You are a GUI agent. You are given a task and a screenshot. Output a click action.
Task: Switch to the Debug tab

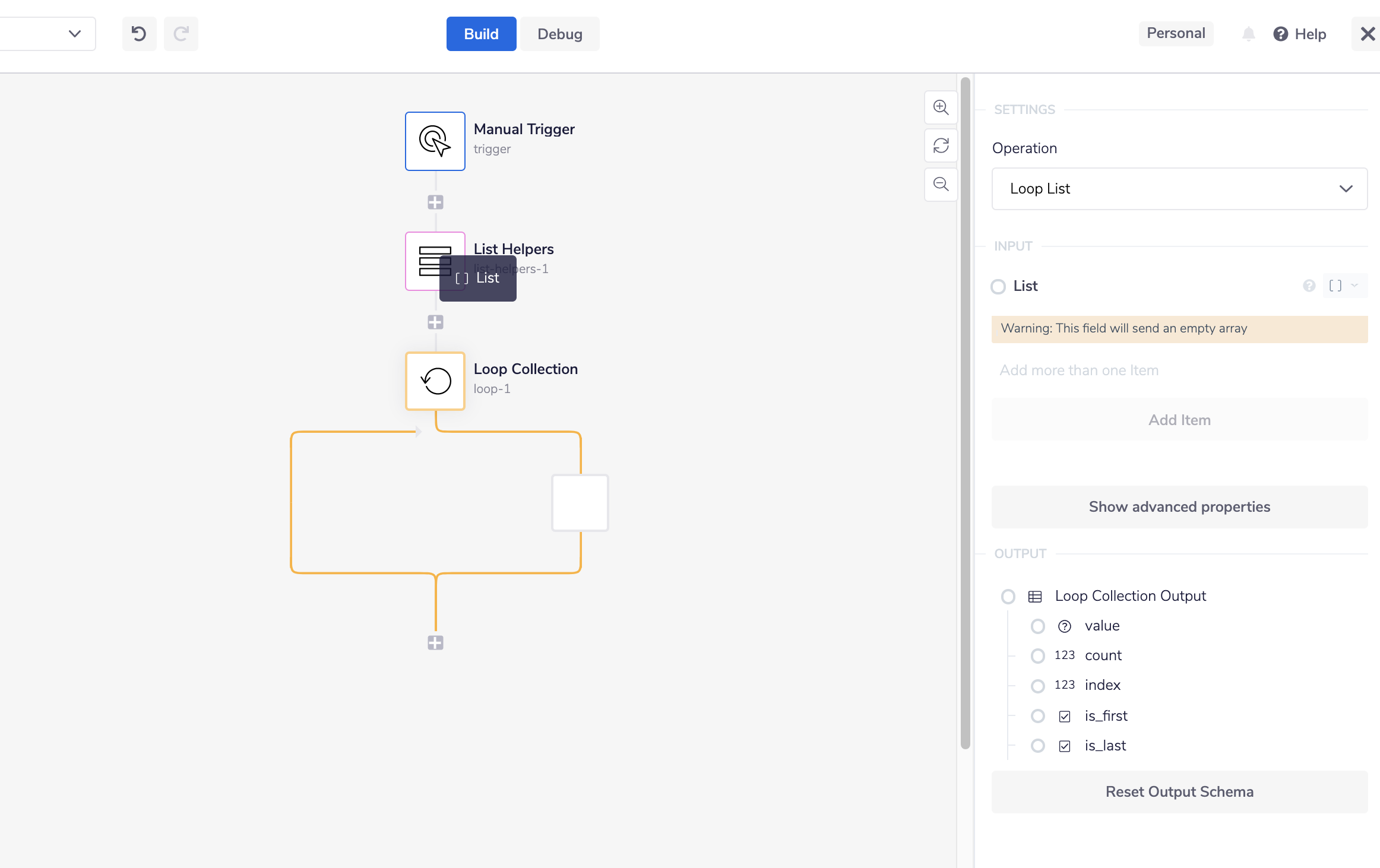(559, 34)
